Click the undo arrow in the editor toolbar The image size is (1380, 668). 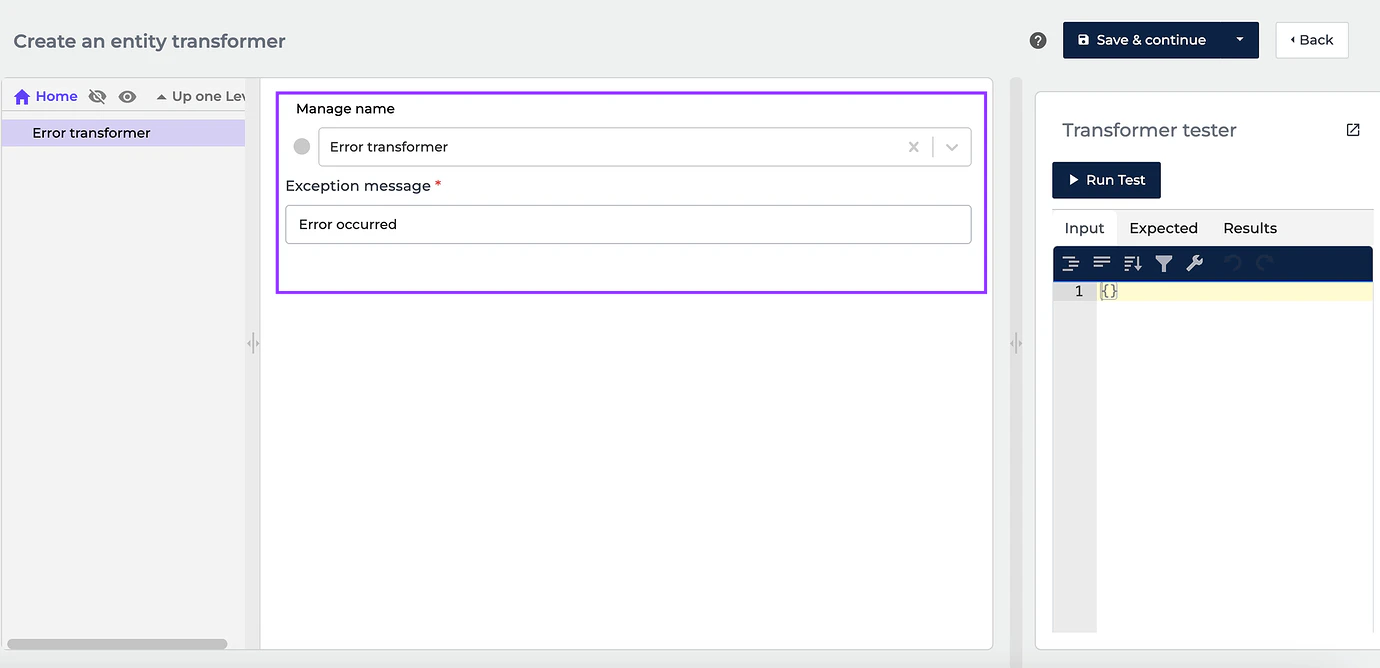click(x=1233, y=264)
